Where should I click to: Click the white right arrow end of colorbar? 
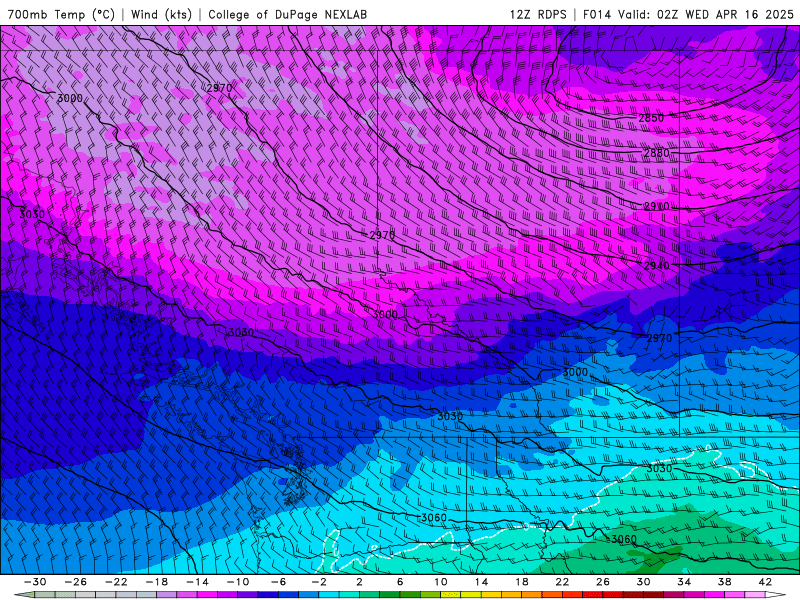776,595
